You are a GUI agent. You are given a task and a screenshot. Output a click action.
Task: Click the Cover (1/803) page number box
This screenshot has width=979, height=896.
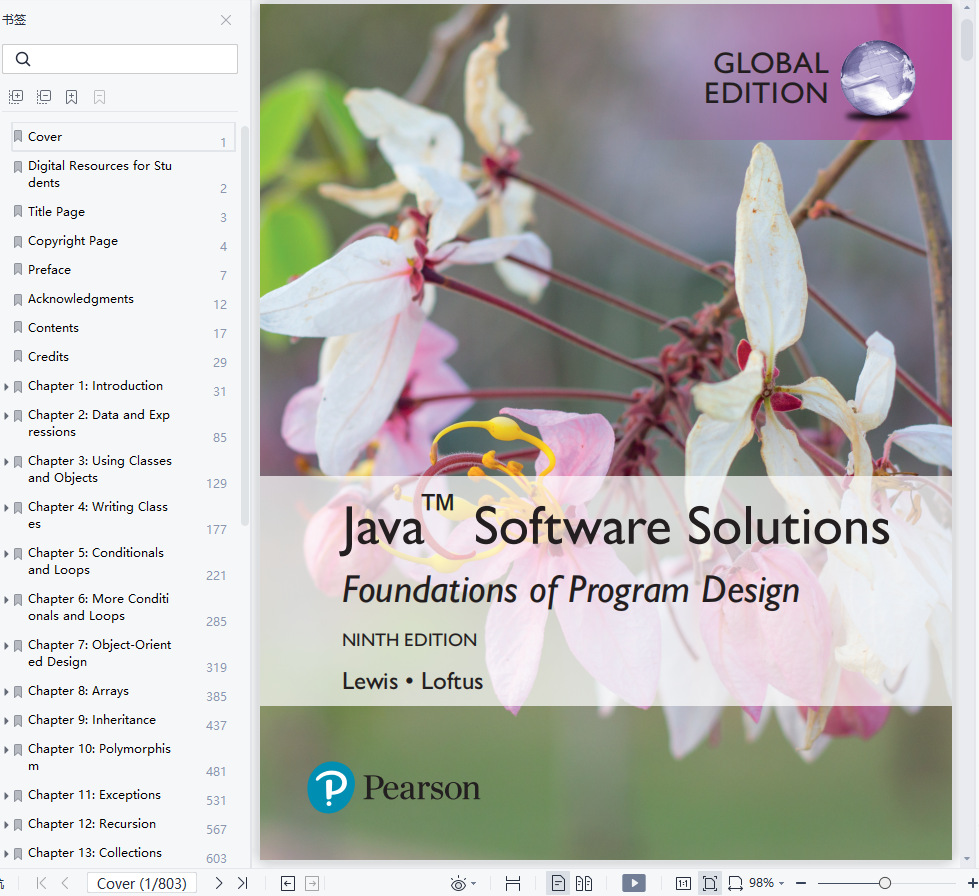tap(142, 883)
